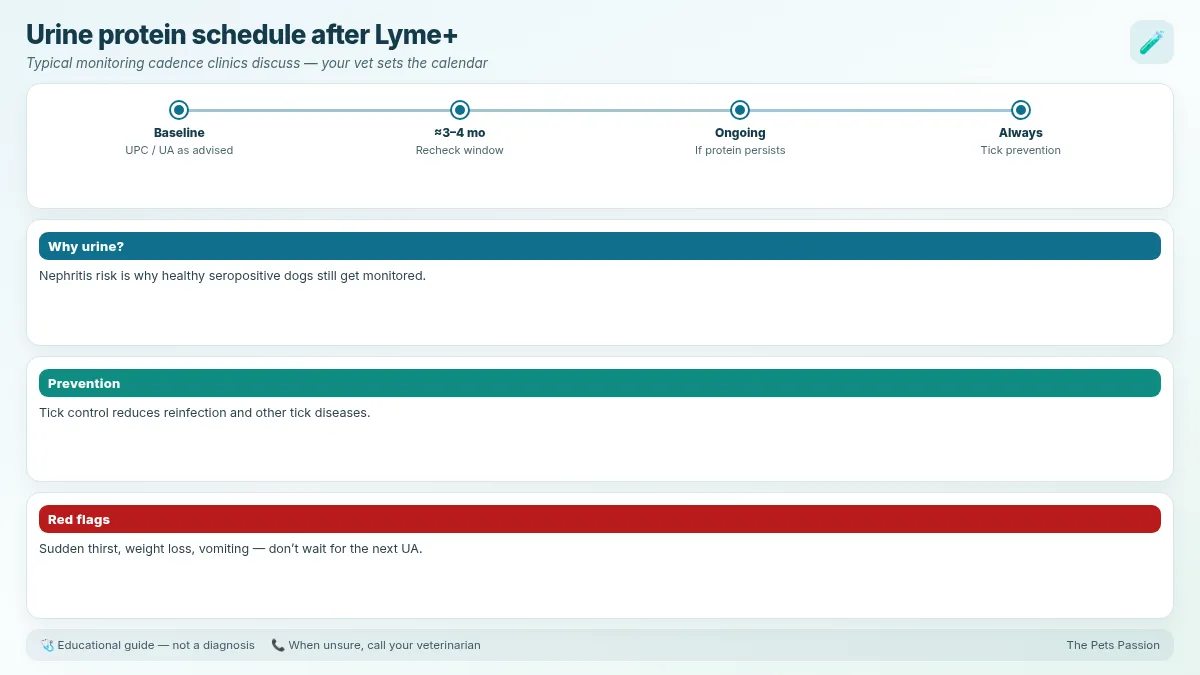Click the 'Always' step label

(1020, 133)
